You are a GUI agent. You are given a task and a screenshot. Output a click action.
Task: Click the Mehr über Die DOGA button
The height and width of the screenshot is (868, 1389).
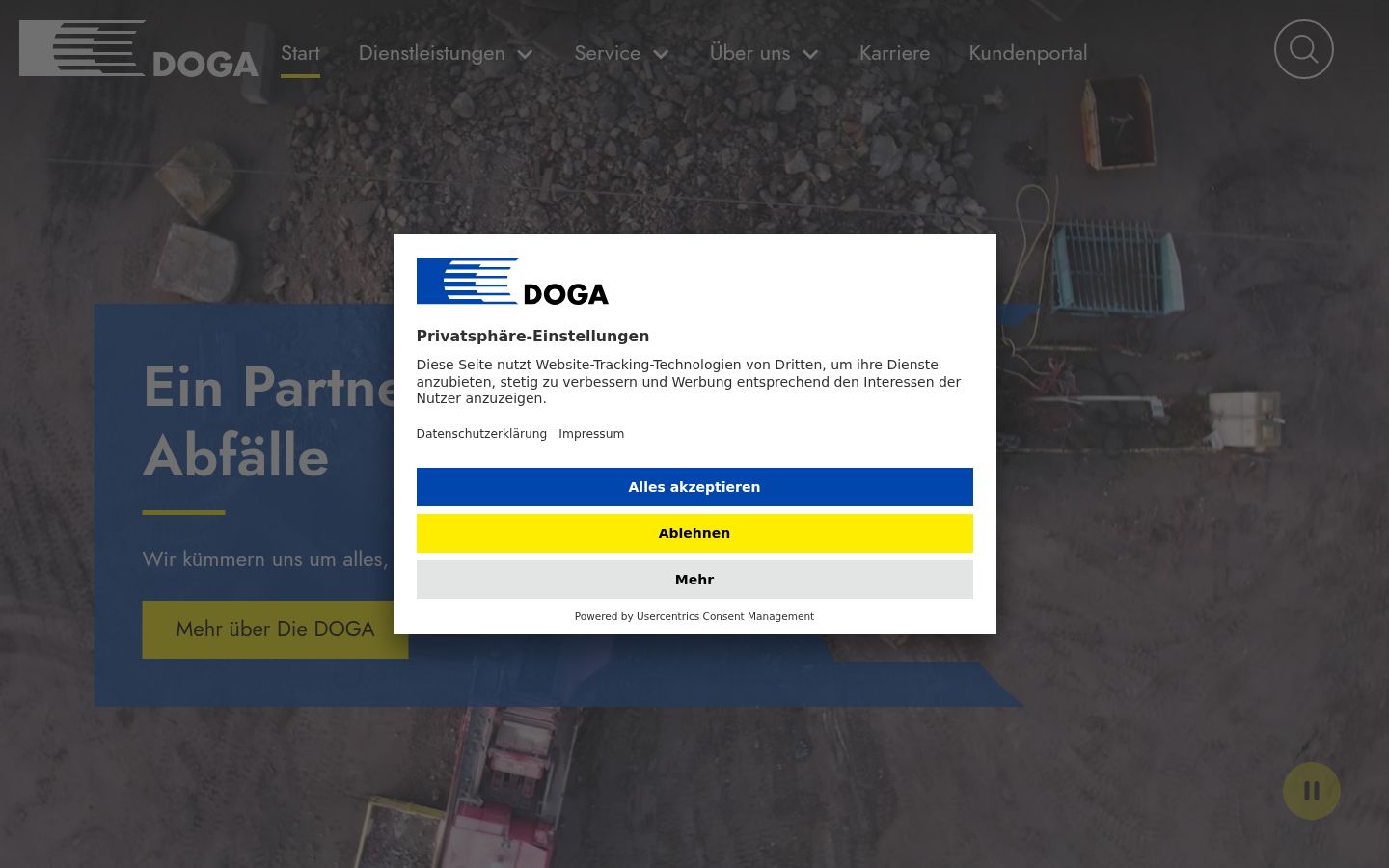coord(275,630)
